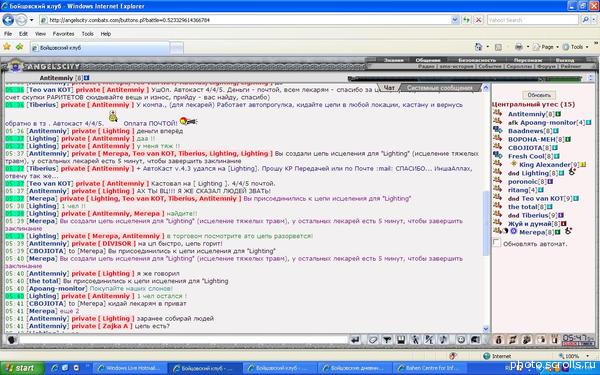Toggle the Обновлять автомат. checkbox
Image resolution: width=600 pixels, height=375 pixels.
496,243
